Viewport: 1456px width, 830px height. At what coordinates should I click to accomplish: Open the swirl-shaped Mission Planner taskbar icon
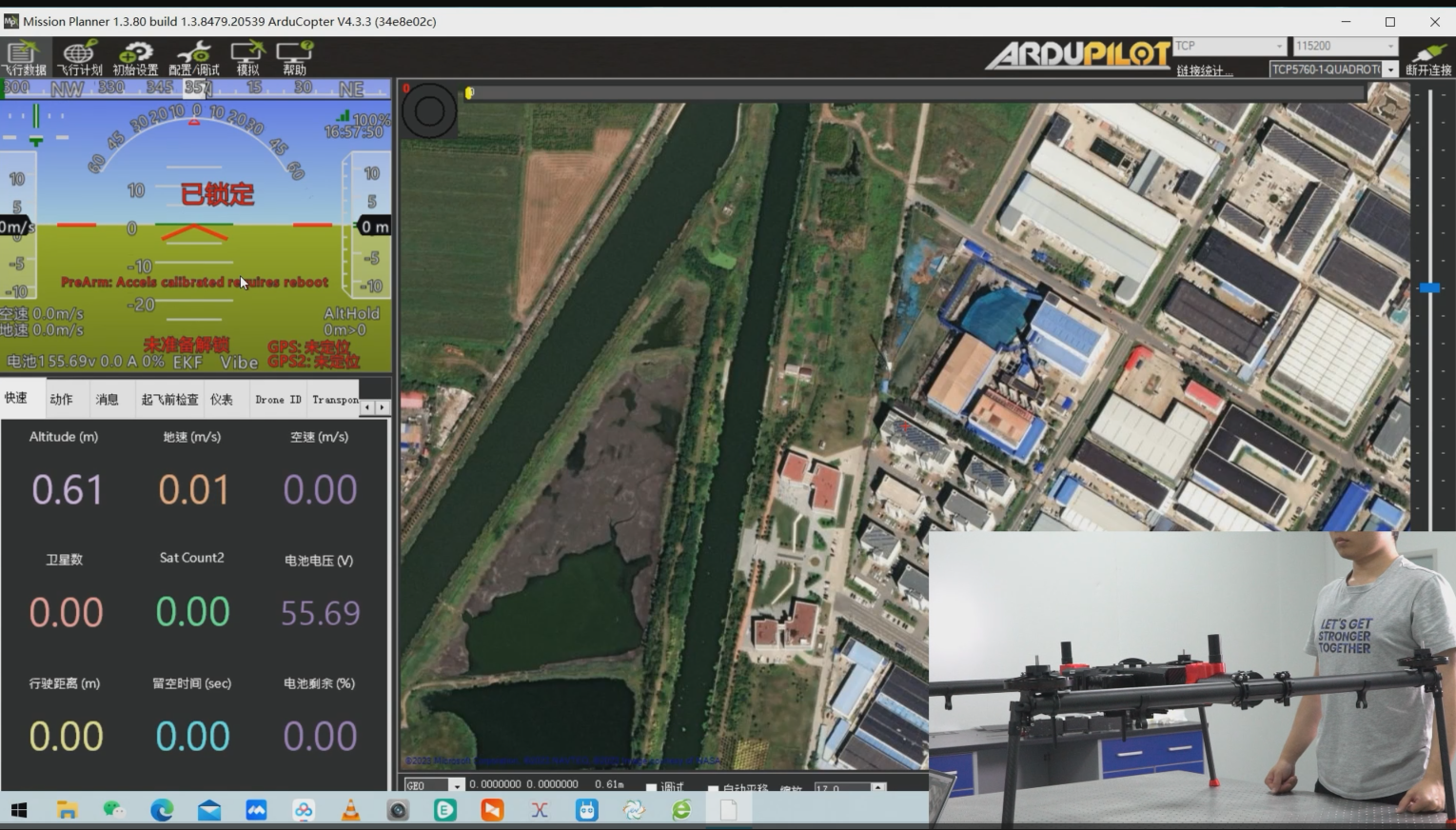[634, 810]
